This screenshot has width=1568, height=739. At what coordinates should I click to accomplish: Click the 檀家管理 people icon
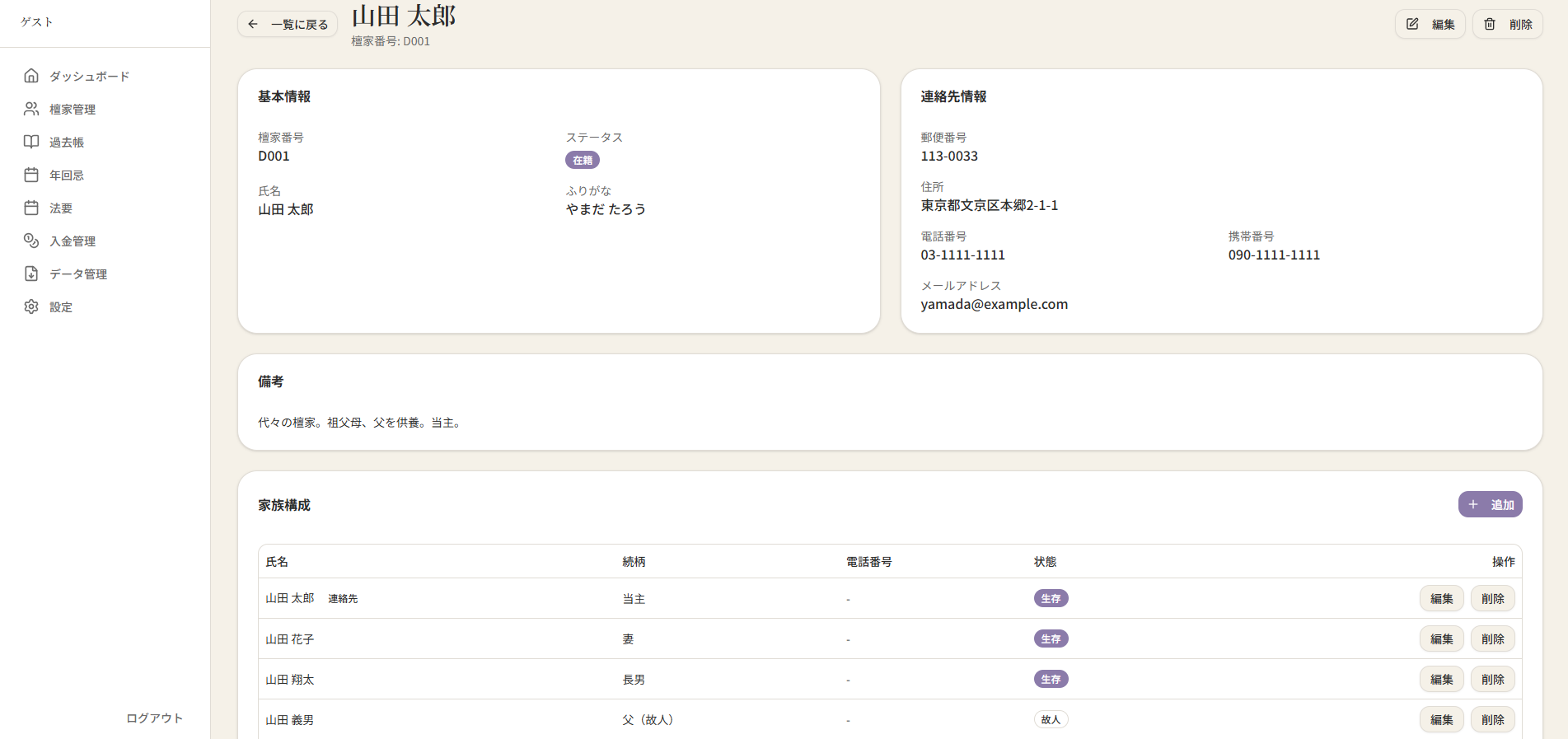tap(31, 109)
